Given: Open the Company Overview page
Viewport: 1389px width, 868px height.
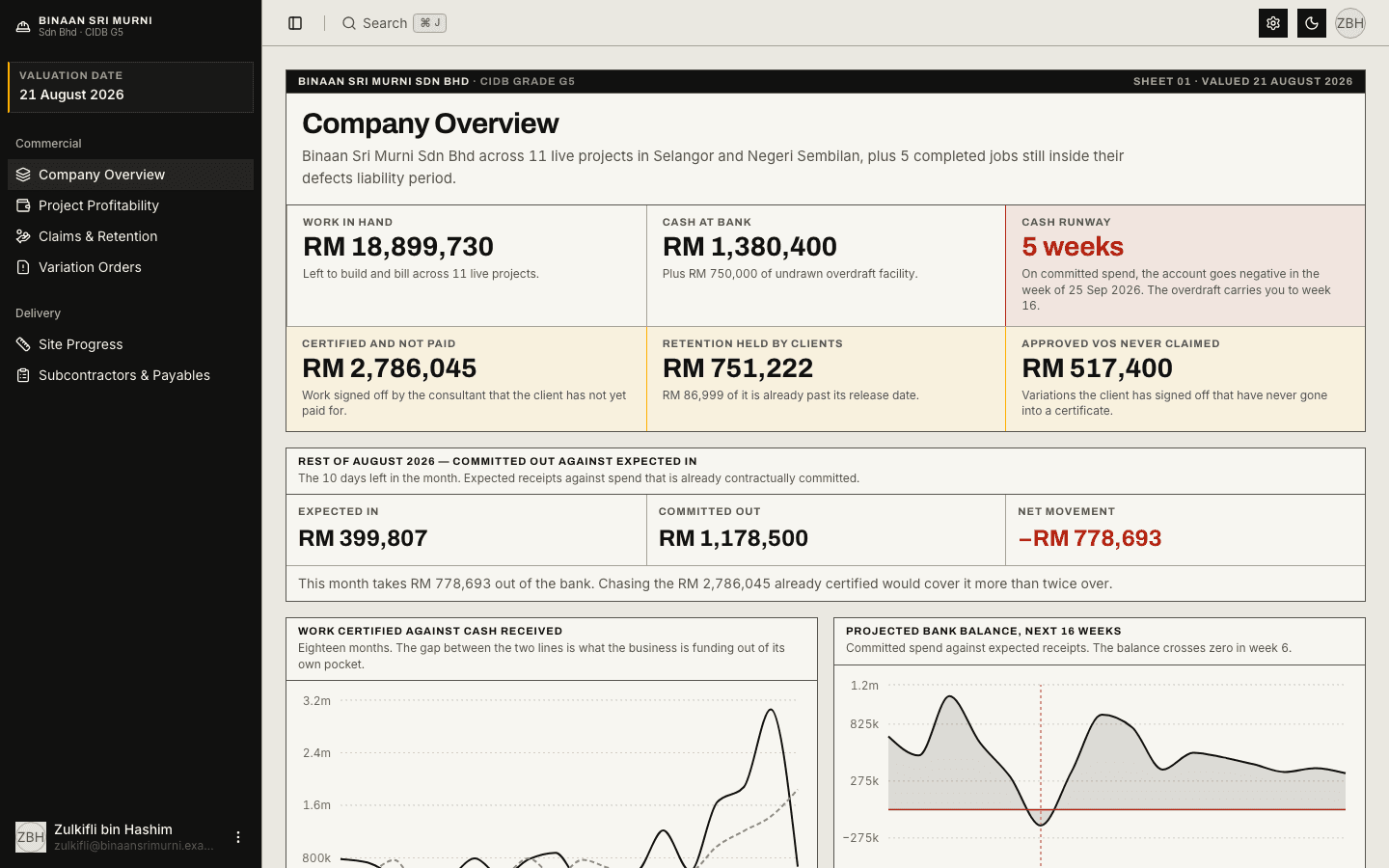Looking at the screenshot, I should tap(130, 175).
